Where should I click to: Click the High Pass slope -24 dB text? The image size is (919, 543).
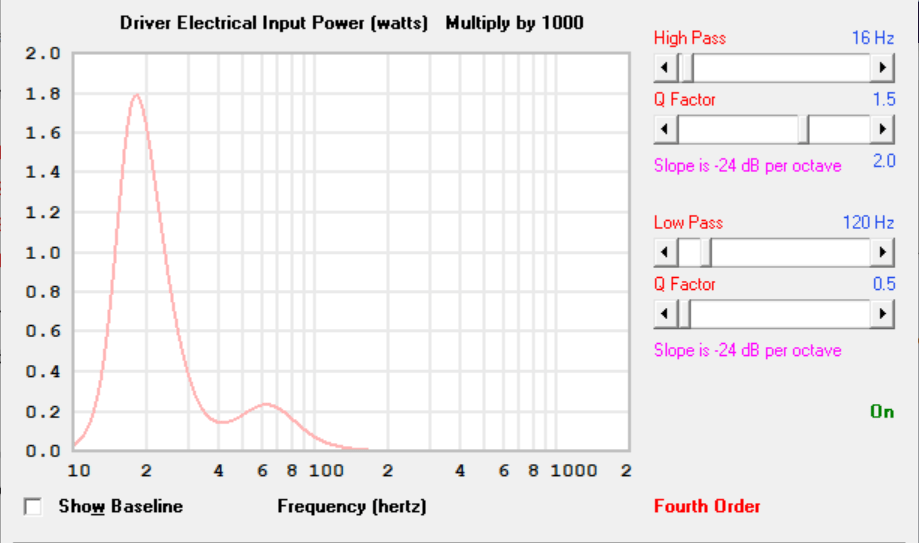(747, 166)
